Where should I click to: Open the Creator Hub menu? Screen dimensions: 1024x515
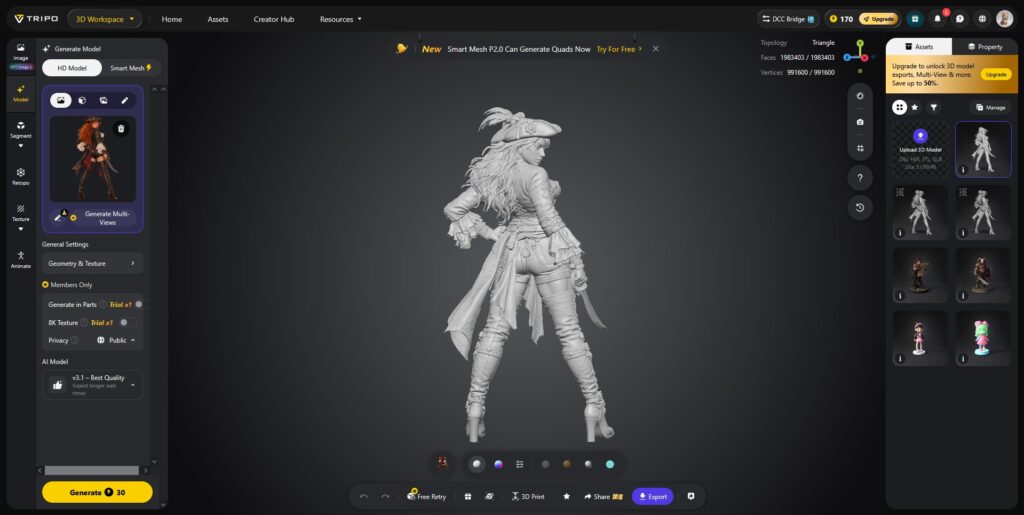coord(274,19)
